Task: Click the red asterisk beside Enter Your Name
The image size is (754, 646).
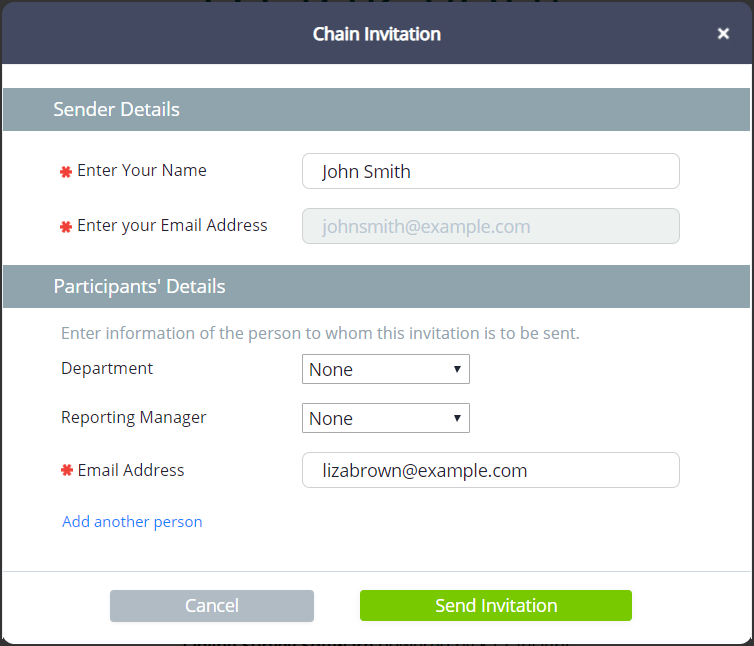Action: 66,172
